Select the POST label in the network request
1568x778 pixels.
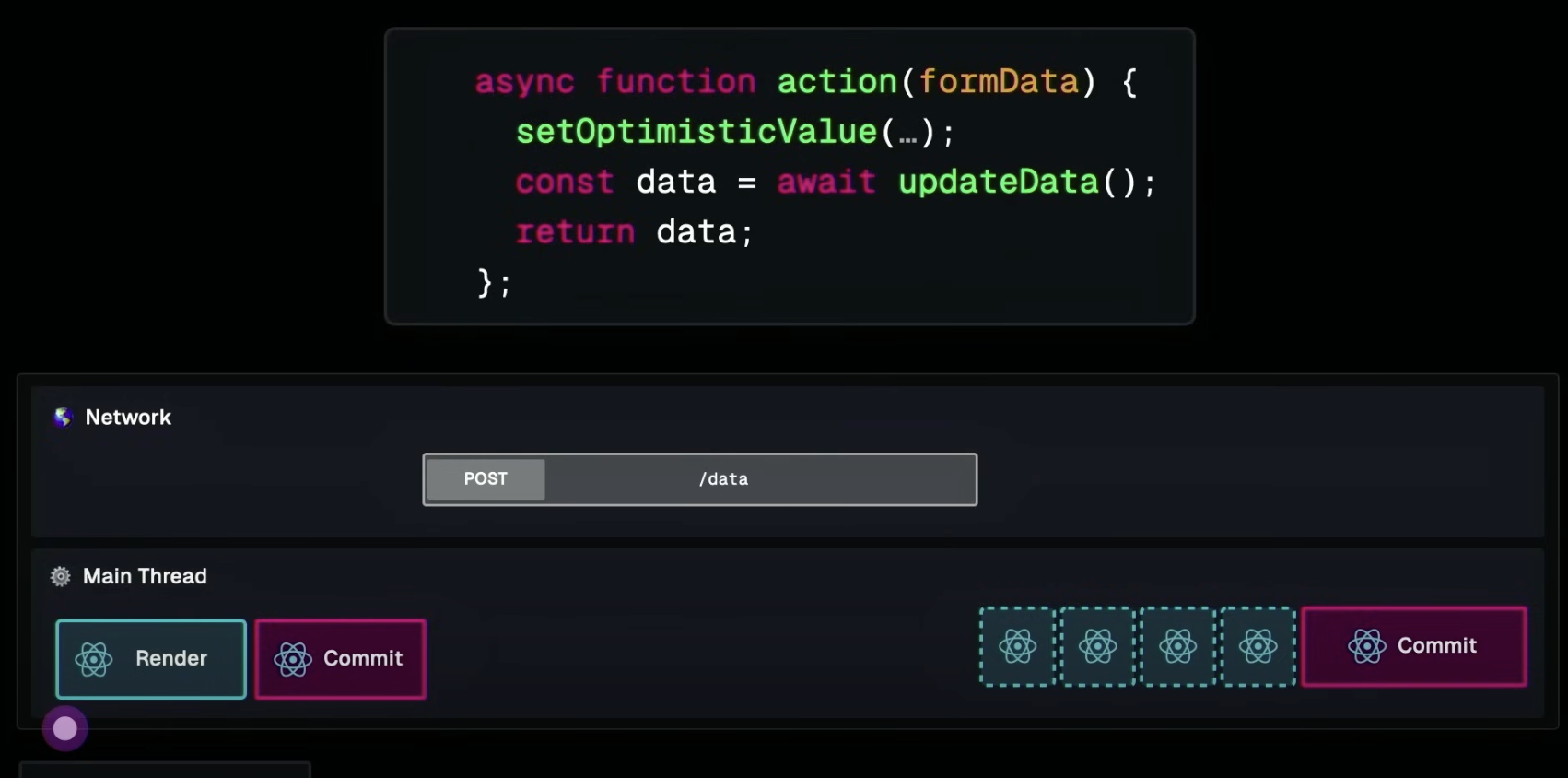click(486, 479)
